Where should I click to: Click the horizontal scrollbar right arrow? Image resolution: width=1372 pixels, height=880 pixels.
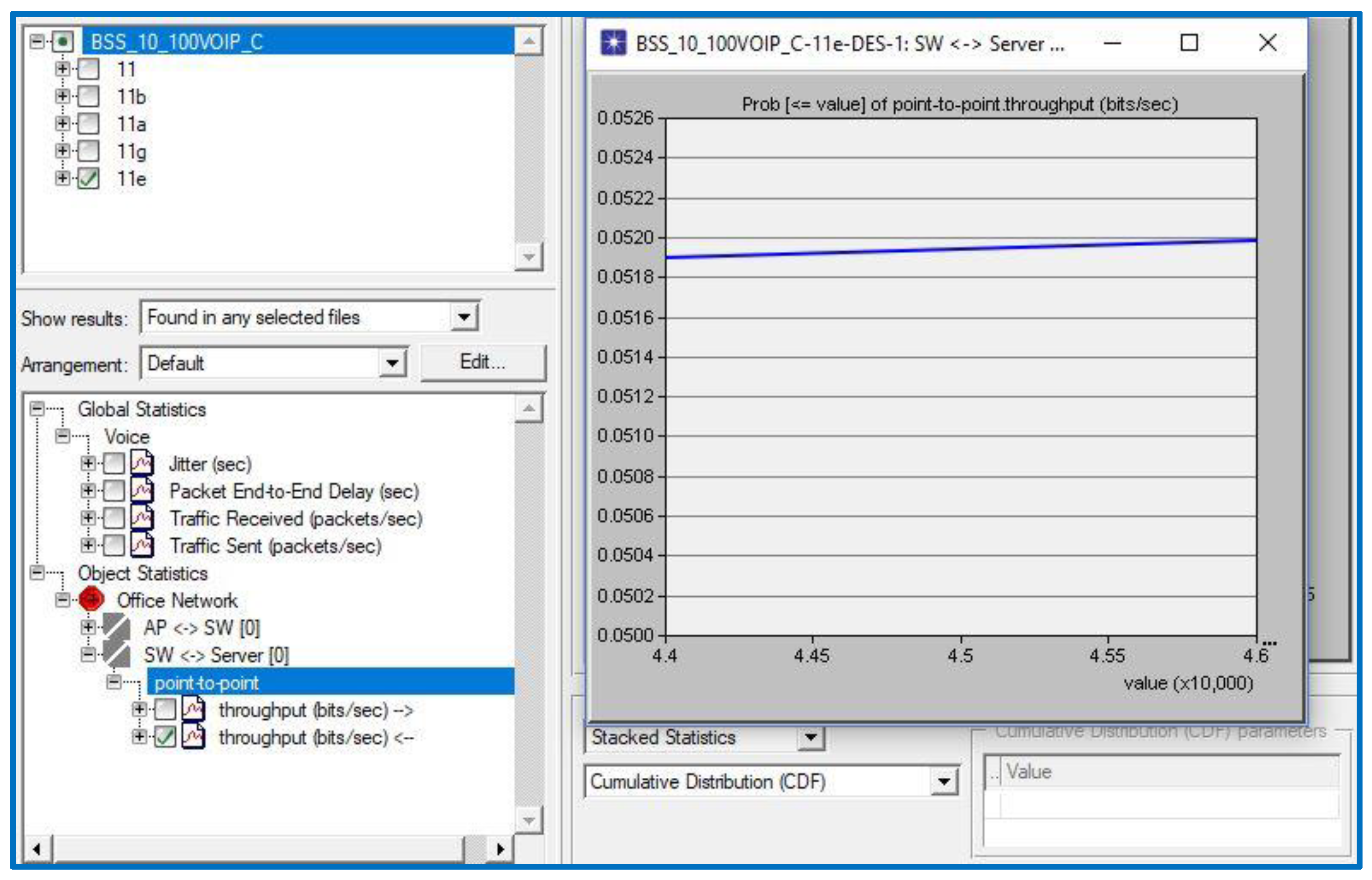(x=501, y=850)
